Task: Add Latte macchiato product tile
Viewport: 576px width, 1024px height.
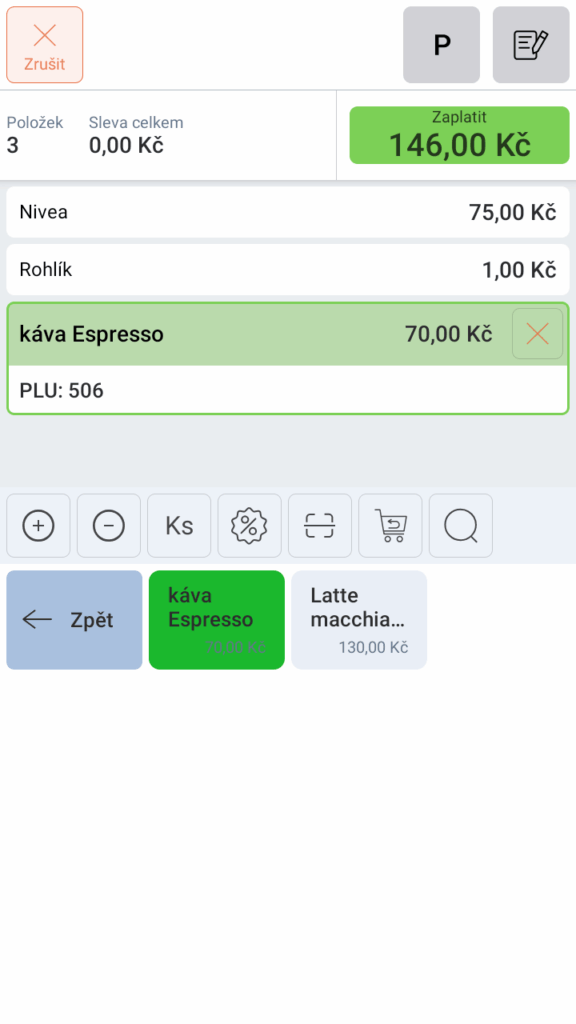Action: [x=359, y=620]
